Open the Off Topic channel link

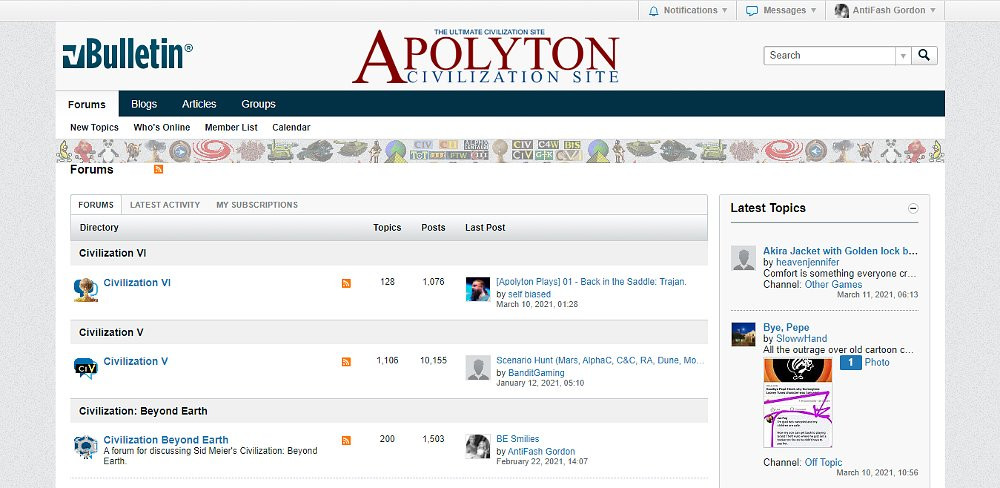pos(823,462)
